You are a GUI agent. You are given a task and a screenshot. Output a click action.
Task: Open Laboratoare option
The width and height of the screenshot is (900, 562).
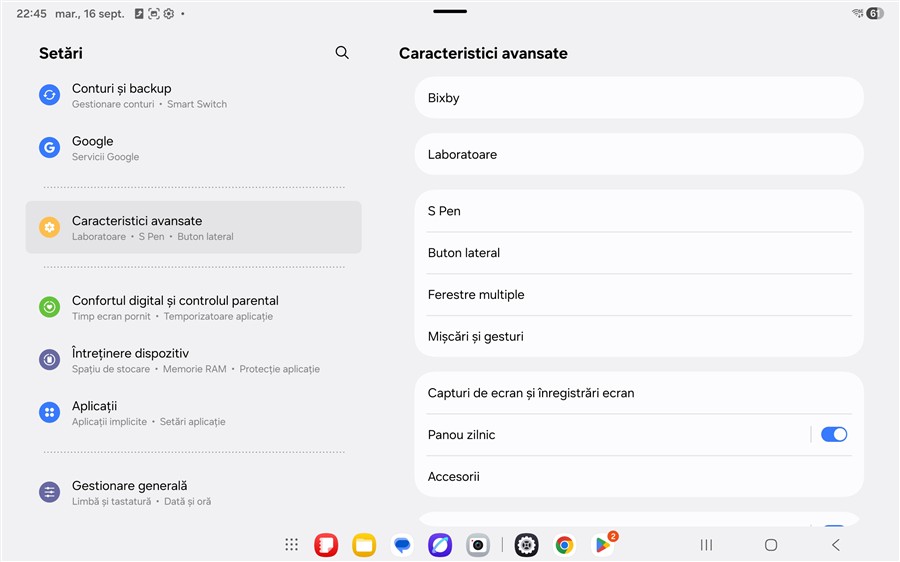pyautogui.click(x=638, y=154)
